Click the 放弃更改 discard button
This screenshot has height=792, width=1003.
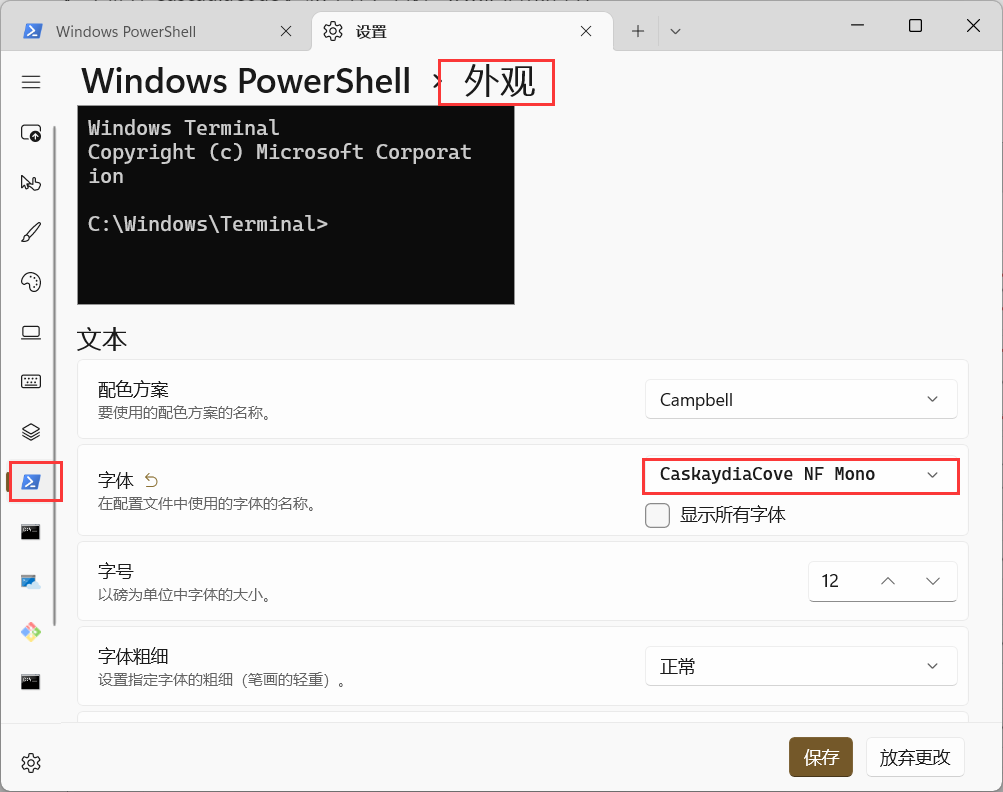point(915,757)
